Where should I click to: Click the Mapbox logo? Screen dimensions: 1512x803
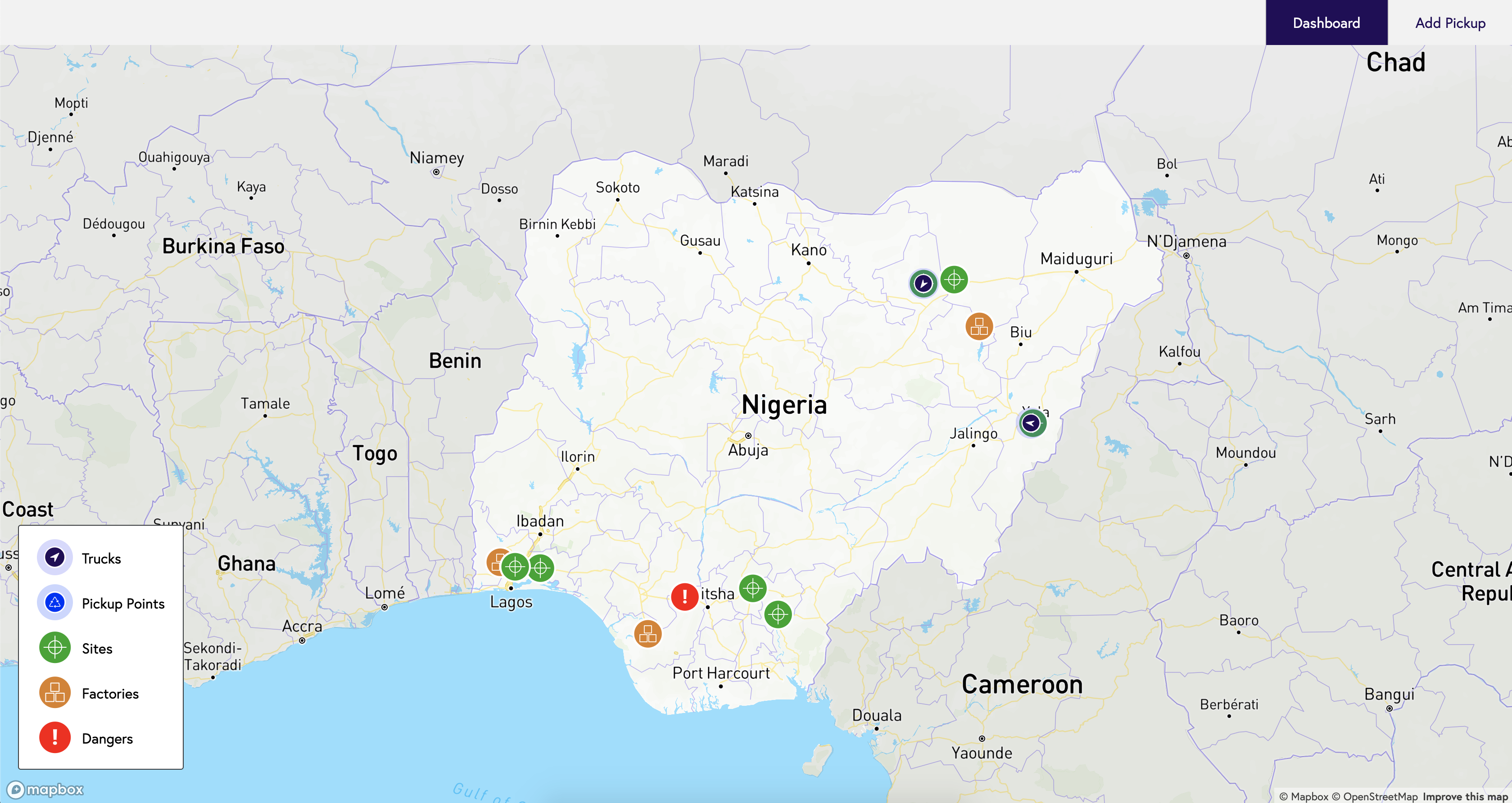[45, 789]
